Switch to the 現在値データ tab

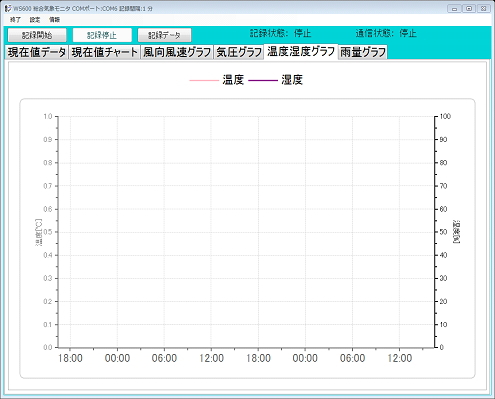point(37,52)
